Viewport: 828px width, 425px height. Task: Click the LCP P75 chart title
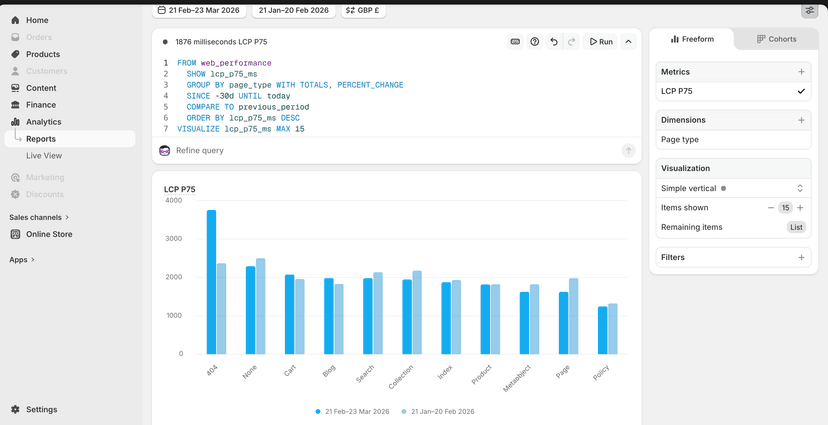(x=180, y=189)
